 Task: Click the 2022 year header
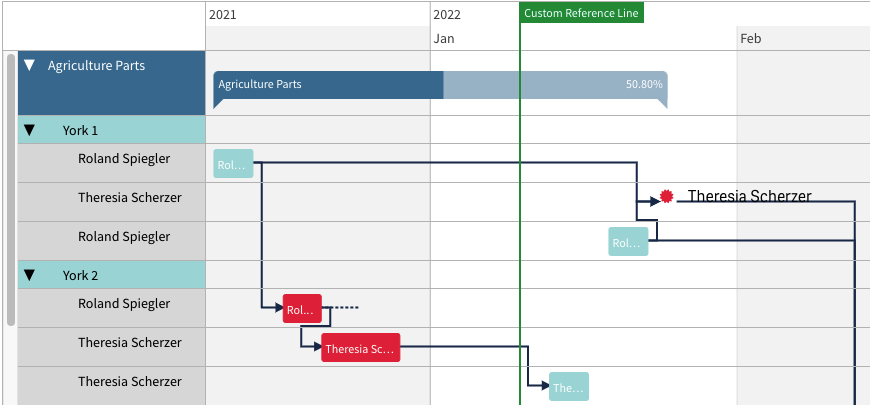point(447,14)
